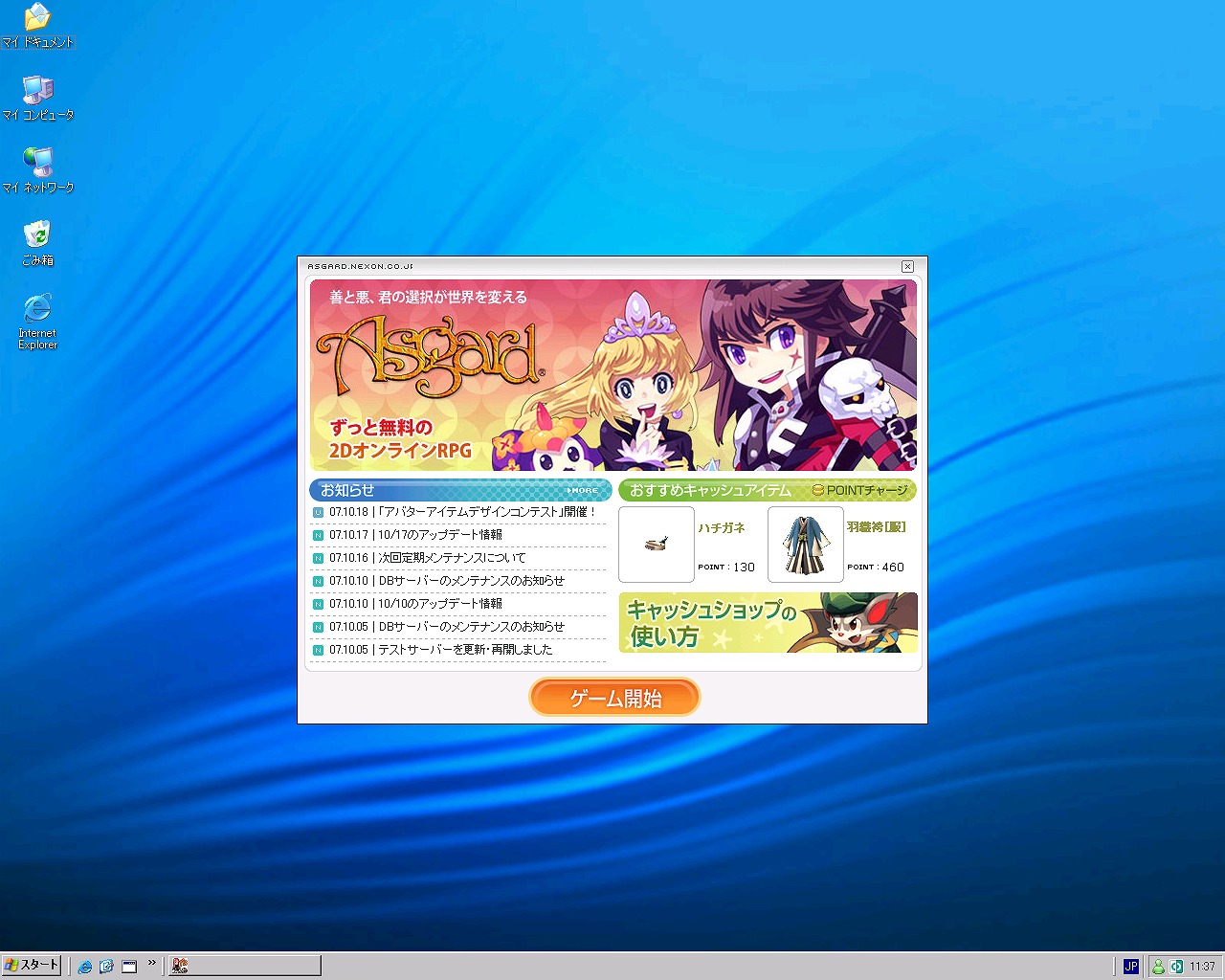1225x980 pixels.
Task: Launch Internet Explorer from the Quick Launch bar
Action: click(x=85, y=967)
